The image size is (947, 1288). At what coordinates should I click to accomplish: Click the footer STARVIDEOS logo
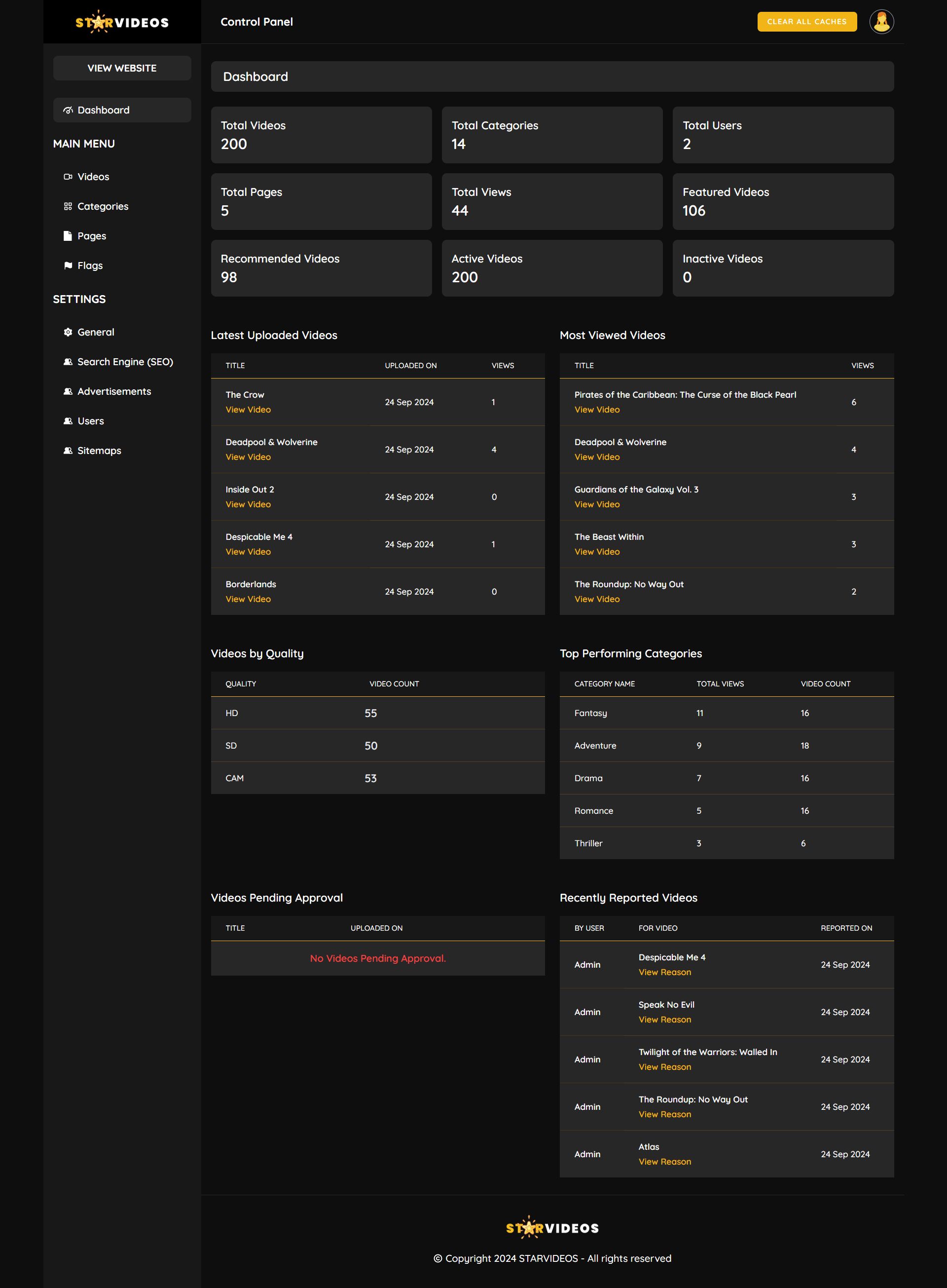click(x=552, y=1228)
